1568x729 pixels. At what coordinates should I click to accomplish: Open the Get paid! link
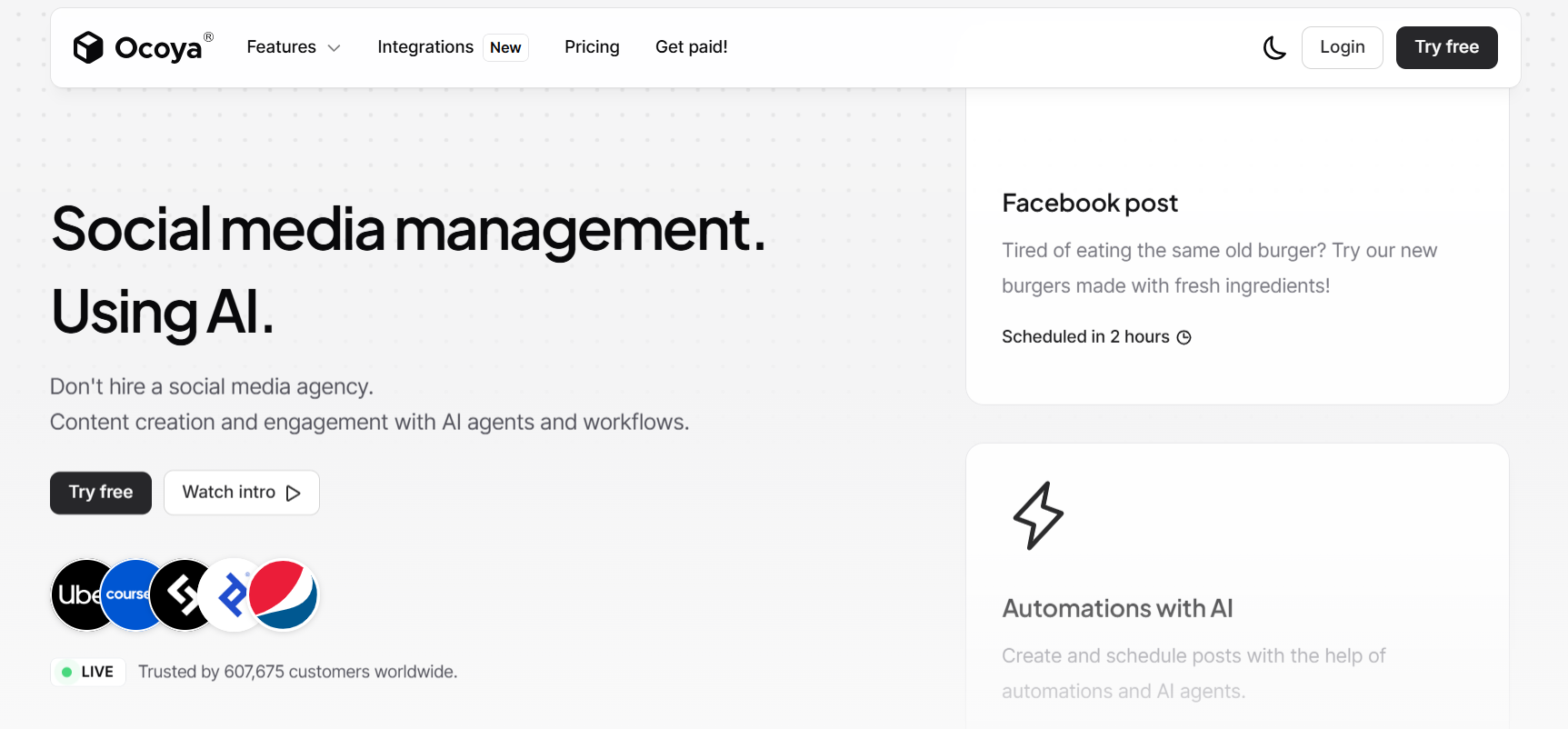pyautogui.click(x=692, y=47)
